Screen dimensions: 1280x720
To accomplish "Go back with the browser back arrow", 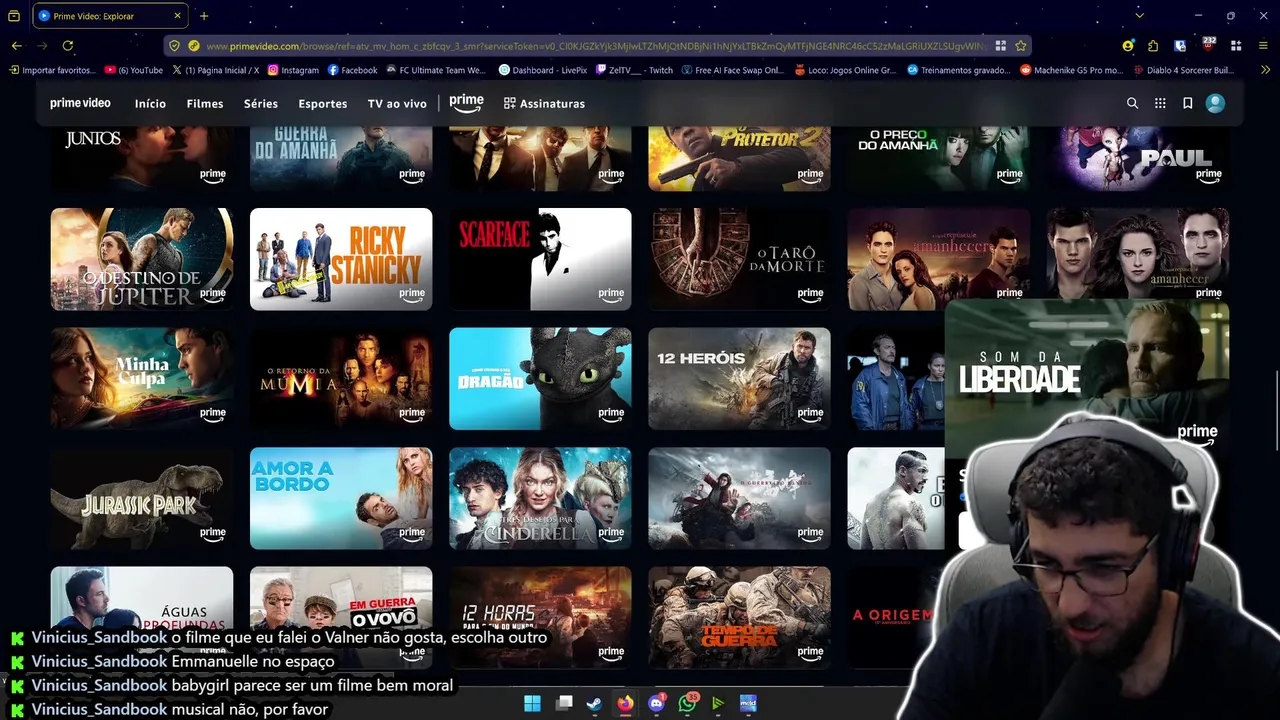I will tap(16, 46).
